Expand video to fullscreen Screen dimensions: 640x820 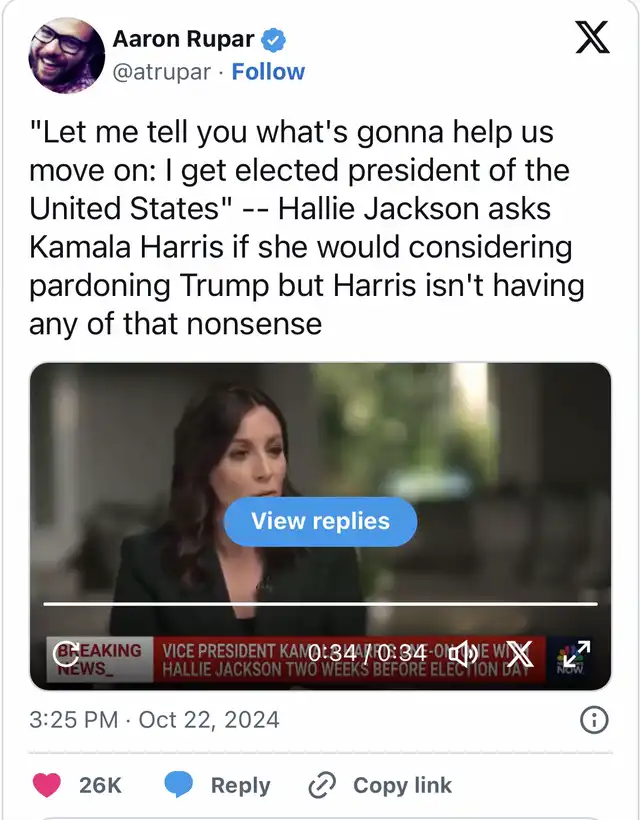[577, 653]
